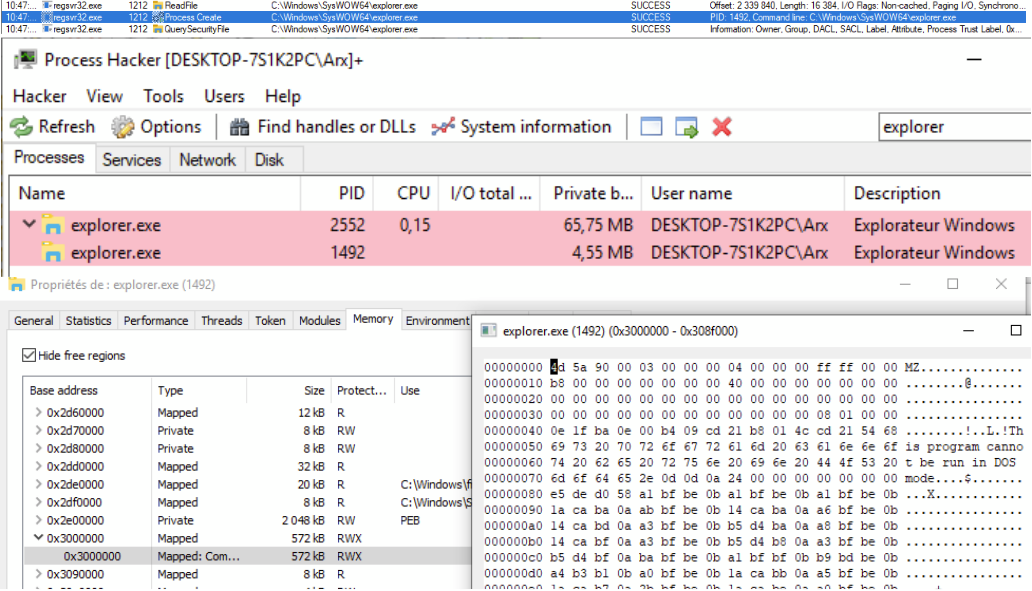Expand memory region 0x2d80000
The image size is (1032, 591).
coord(38,448)
